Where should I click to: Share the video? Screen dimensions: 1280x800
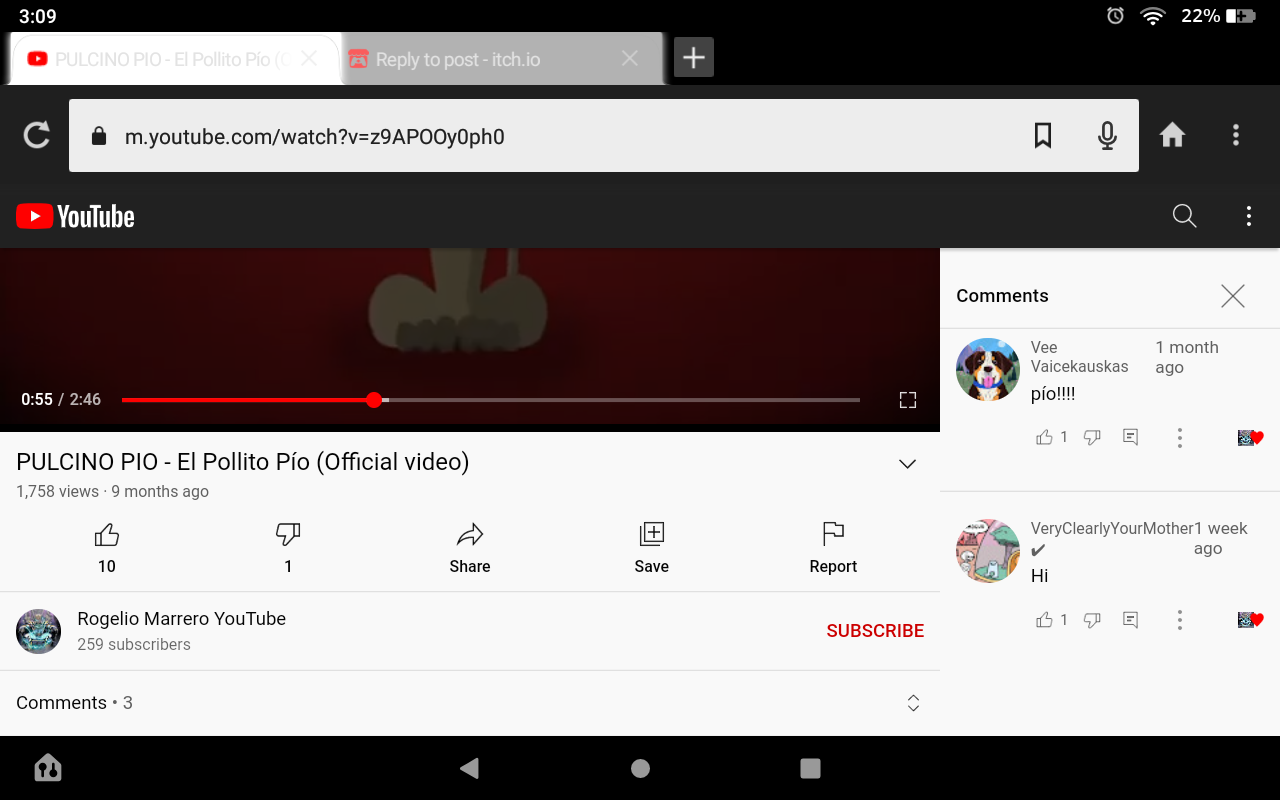(x=470, y=546)
